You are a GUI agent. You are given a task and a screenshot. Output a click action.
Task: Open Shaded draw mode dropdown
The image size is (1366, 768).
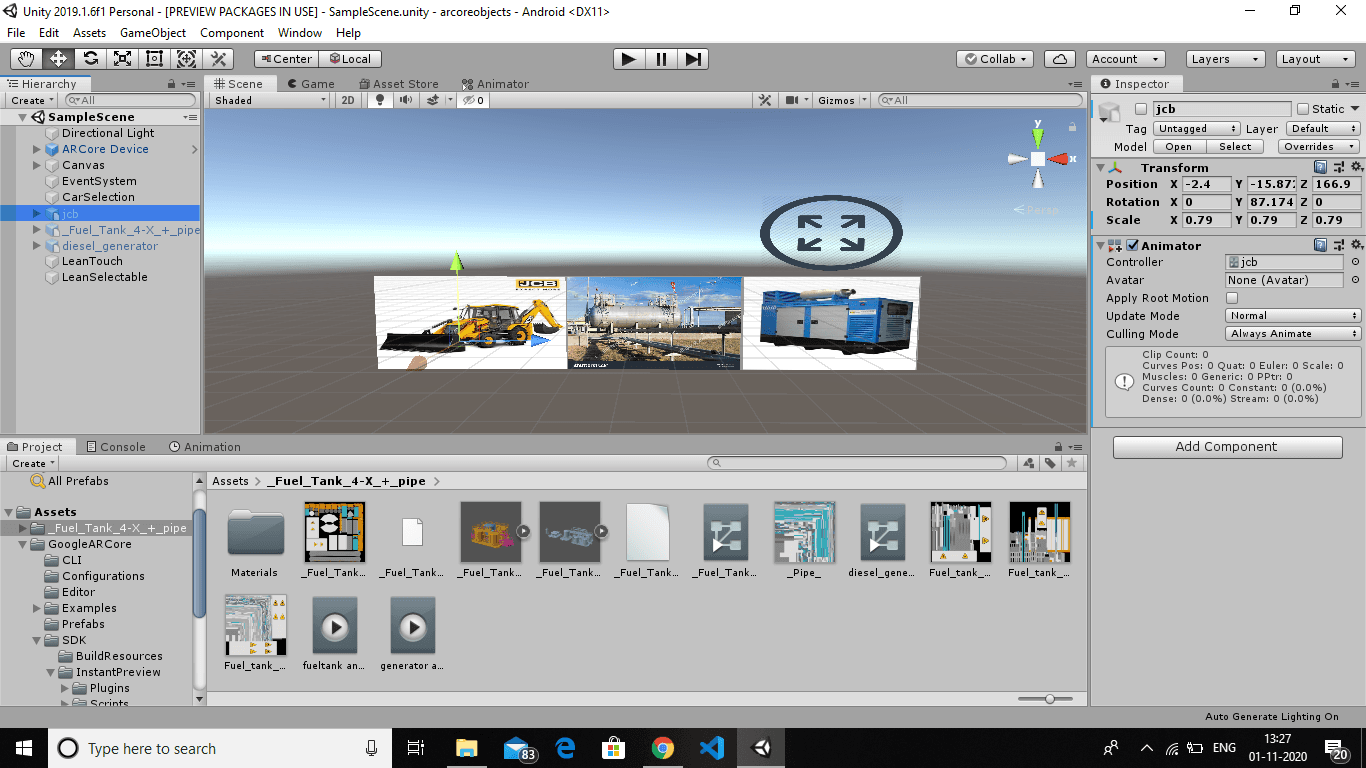coord(271,100)
